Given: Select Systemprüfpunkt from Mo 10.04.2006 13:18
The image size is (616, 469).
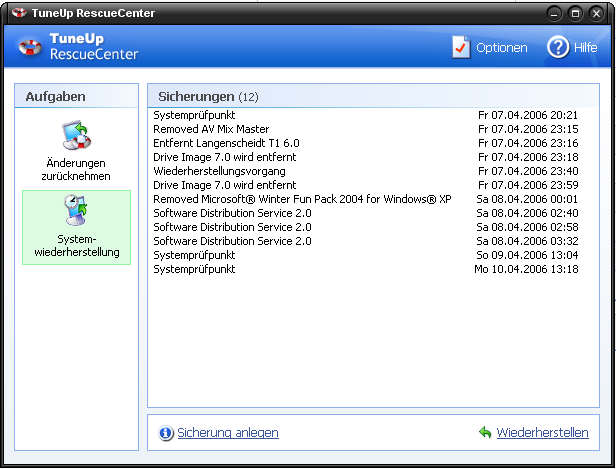Looking at the screenshot, I should coord(365,269).
